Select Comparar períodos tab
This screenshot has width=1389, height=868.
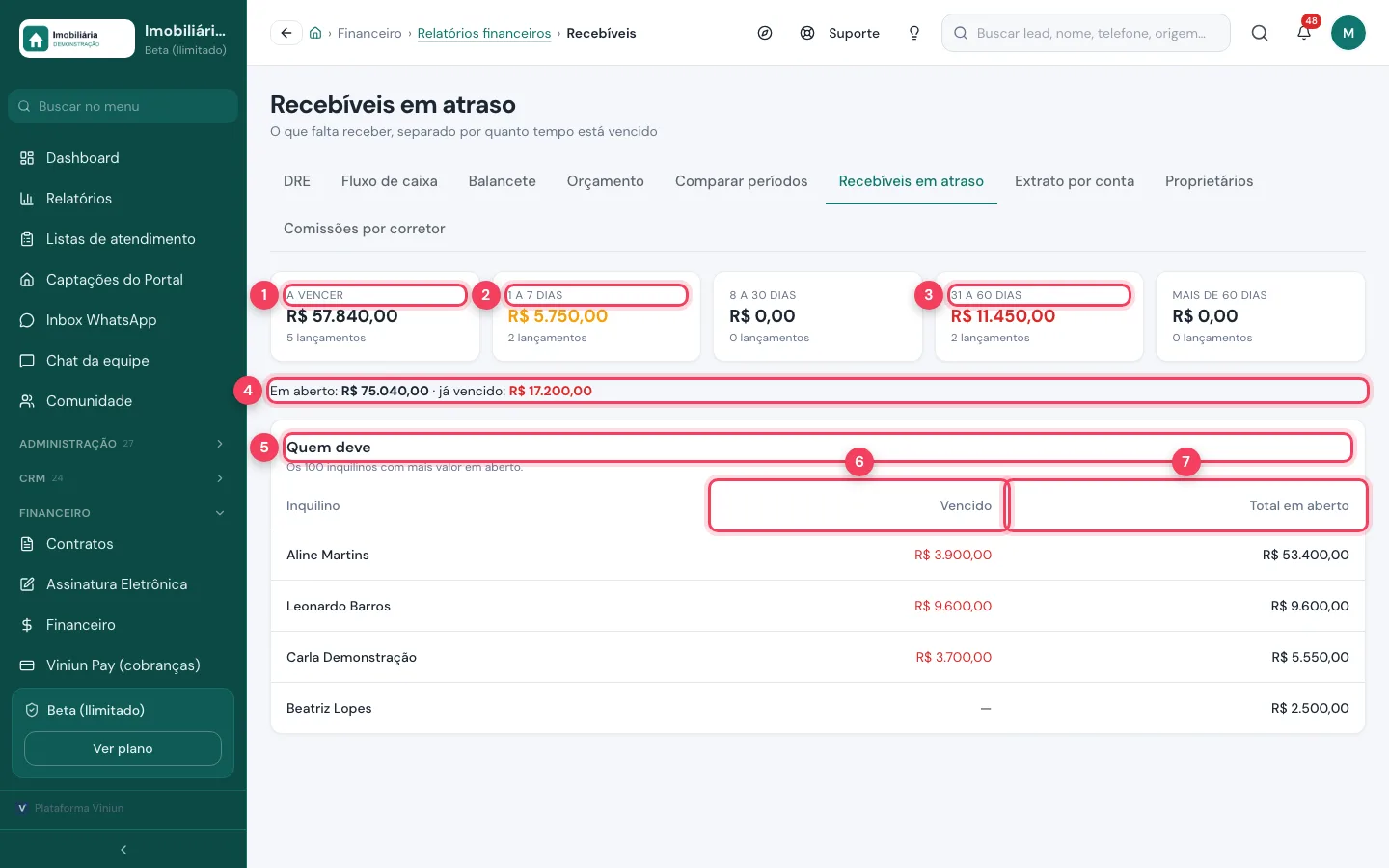742,181
